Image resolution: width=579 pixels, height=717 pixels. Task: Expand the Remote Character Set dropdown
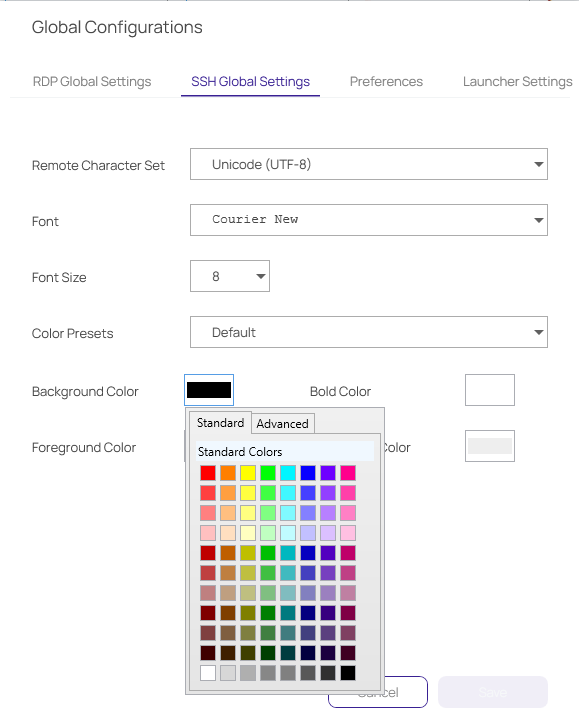(369, 164)
